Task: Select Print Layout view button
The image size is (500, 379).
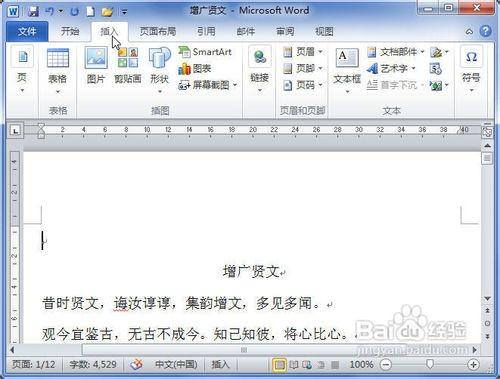Action: [280, 365]
